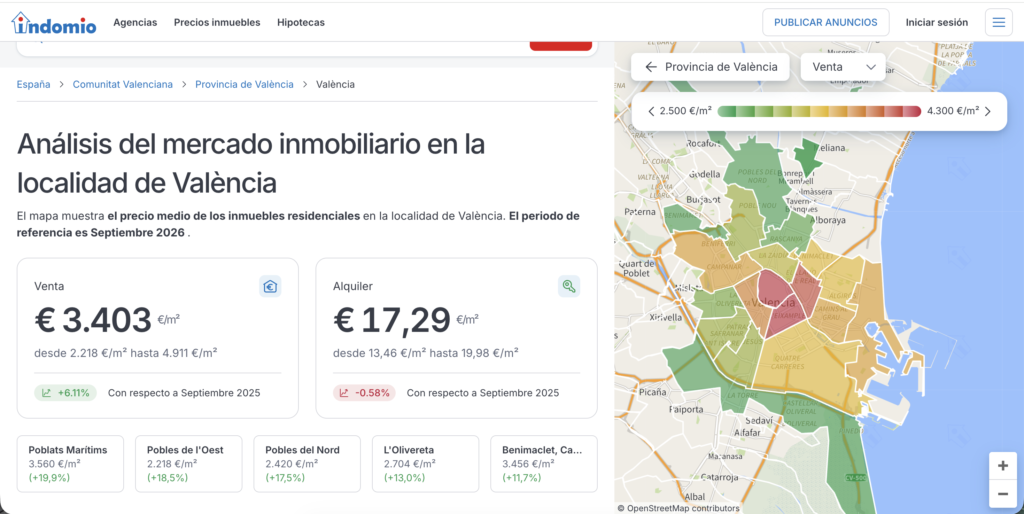
Task: Click the left chevron of price legend
Action: 651,112
